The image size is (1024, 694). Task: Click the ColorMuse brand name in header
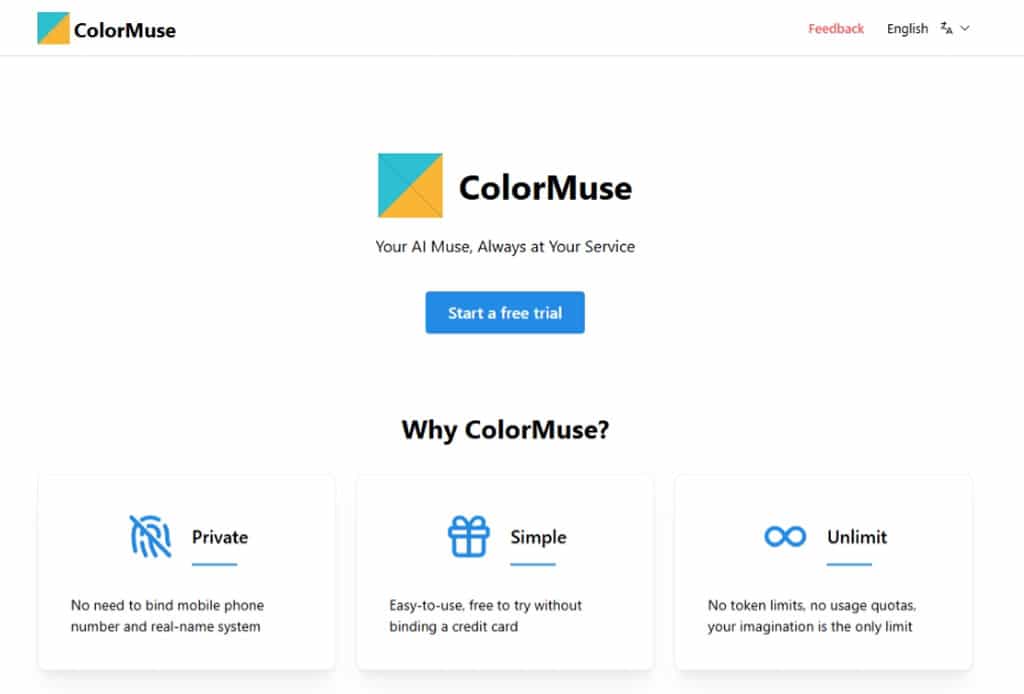pyautogui.click(x=125, y=30)
